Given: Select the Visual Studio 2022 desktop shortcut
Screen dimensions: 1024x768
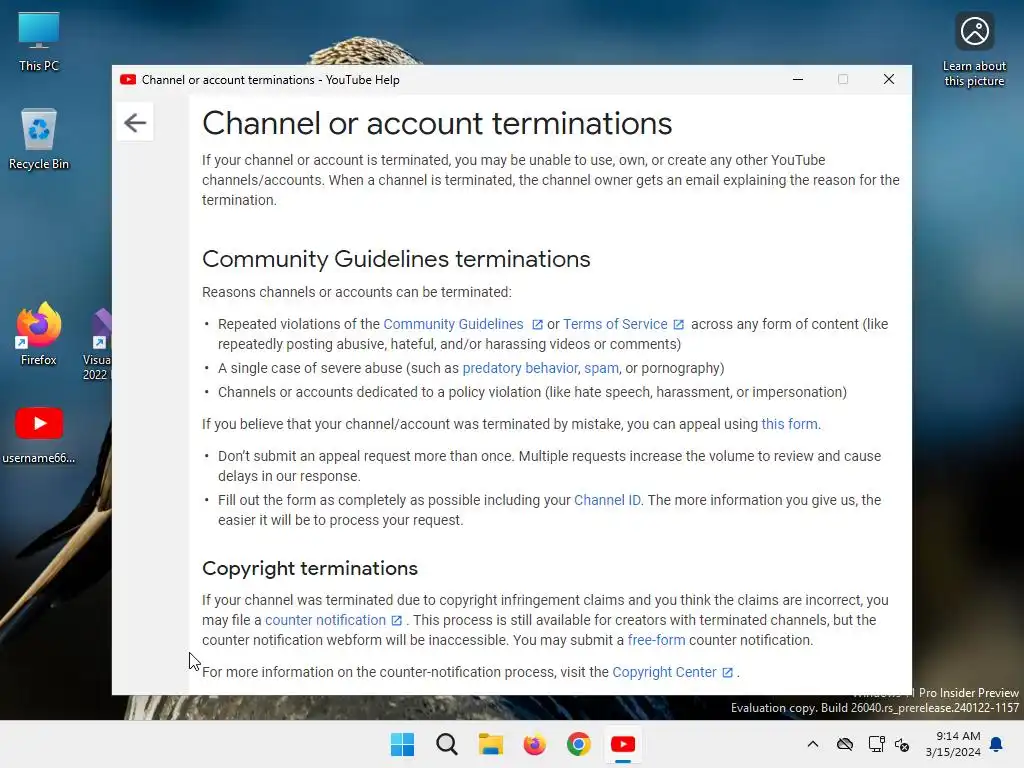Looking at the screenshot, I should (x=98, y=344).
